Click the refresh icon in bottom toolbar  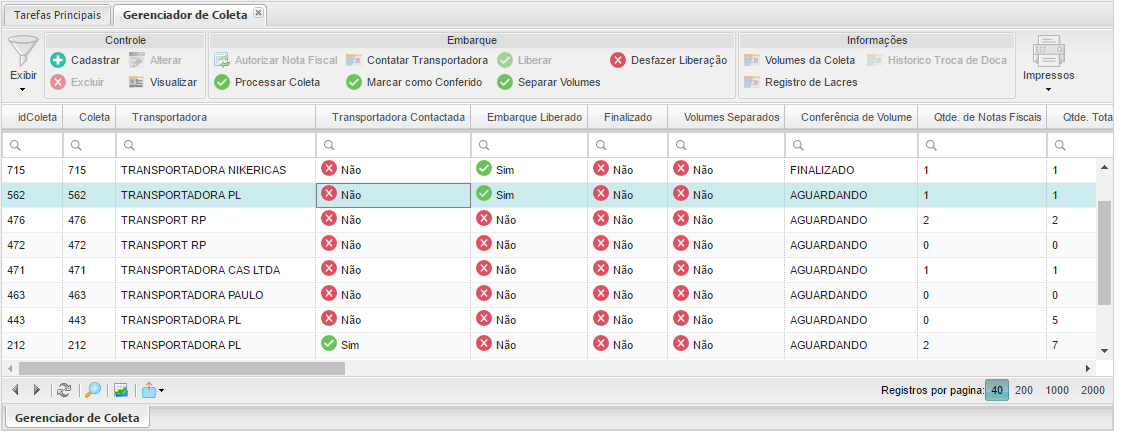coord(64,390)
